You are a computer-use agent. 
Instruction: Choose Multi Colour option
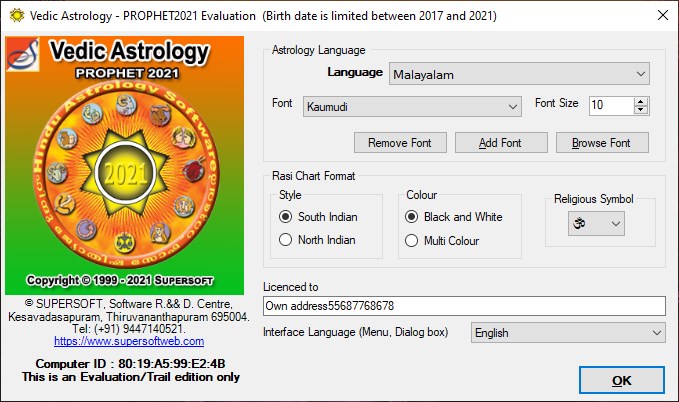442,240
